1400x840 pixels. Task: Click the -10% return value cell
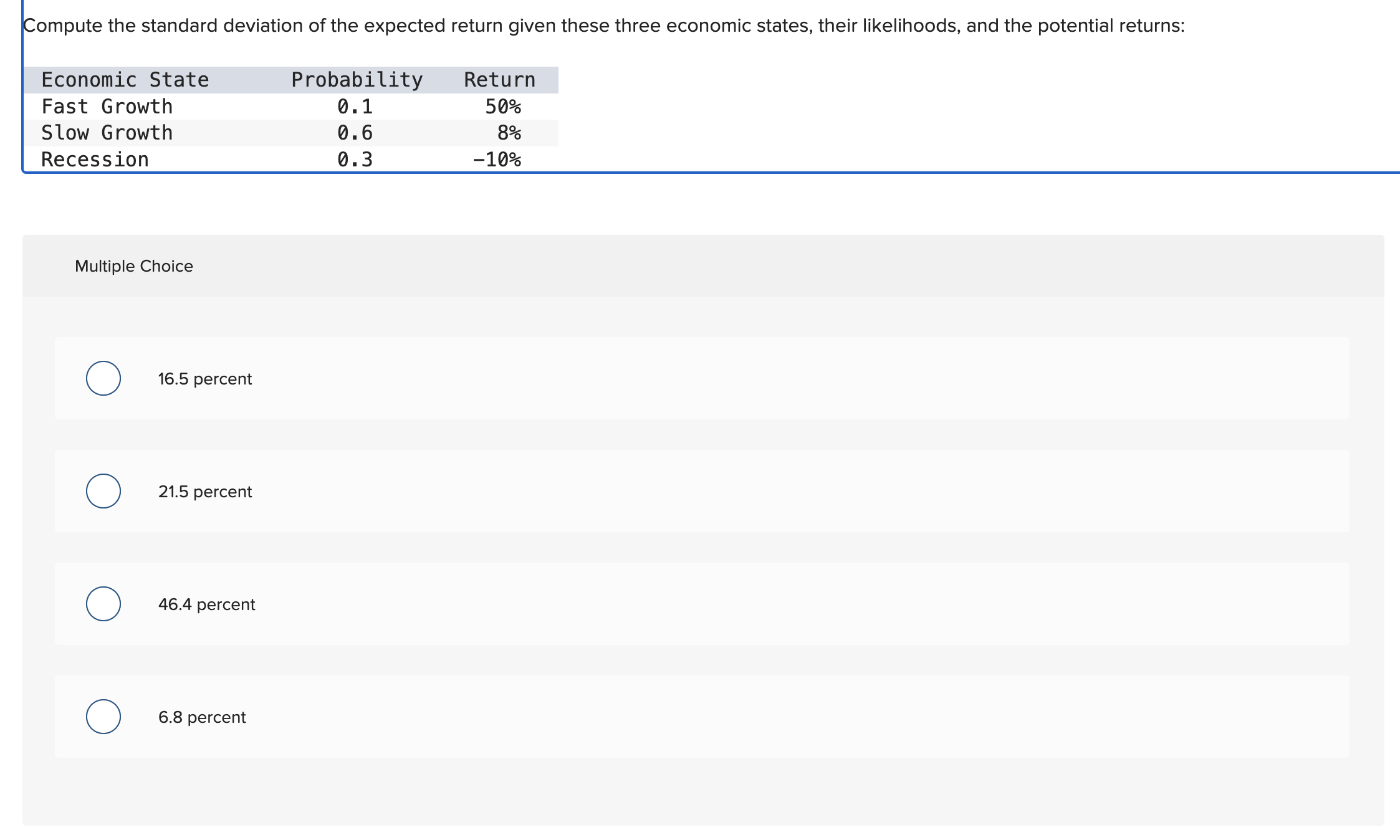[497, 159]
